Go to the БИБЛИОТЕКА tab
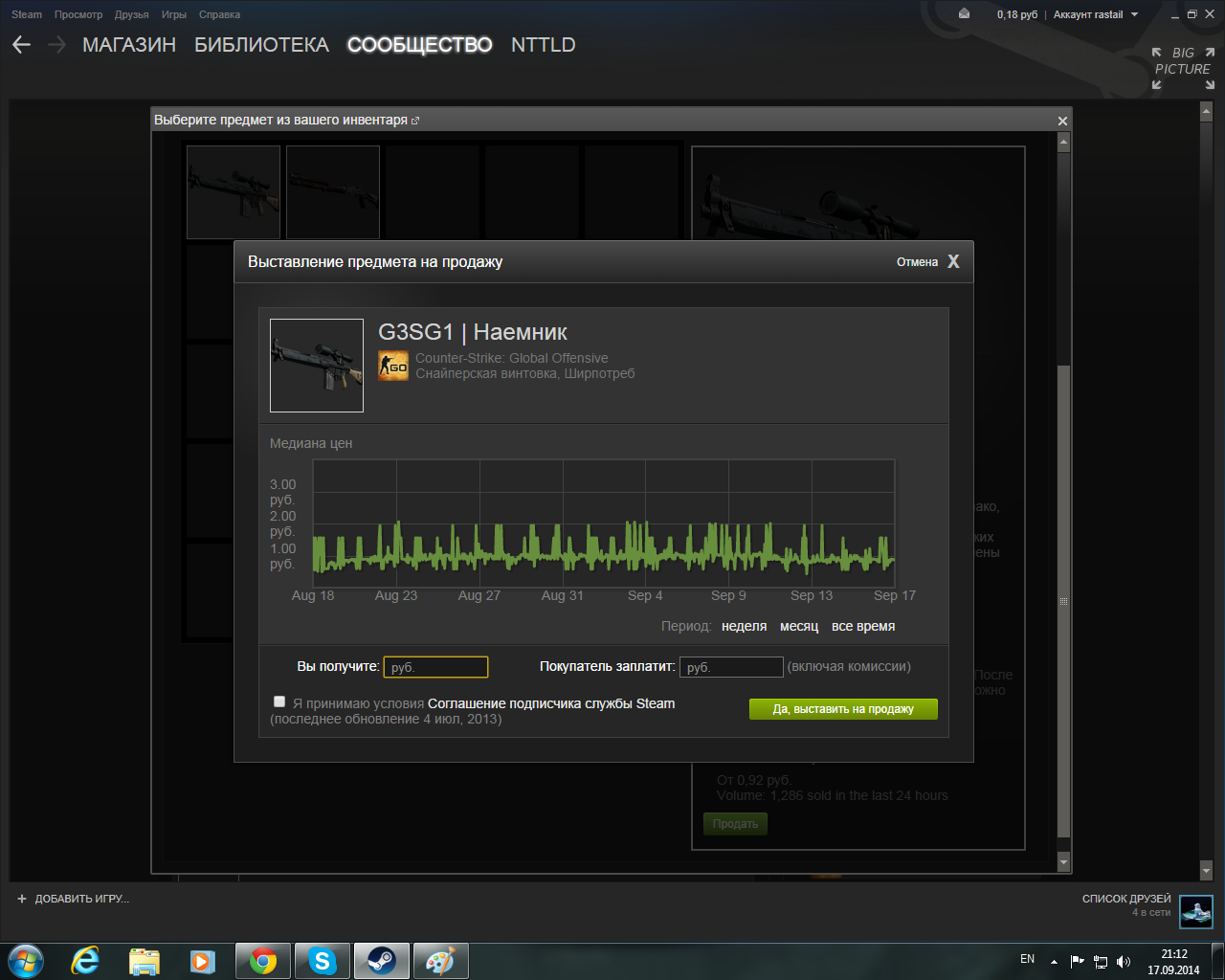 click(x=261, y=45)
